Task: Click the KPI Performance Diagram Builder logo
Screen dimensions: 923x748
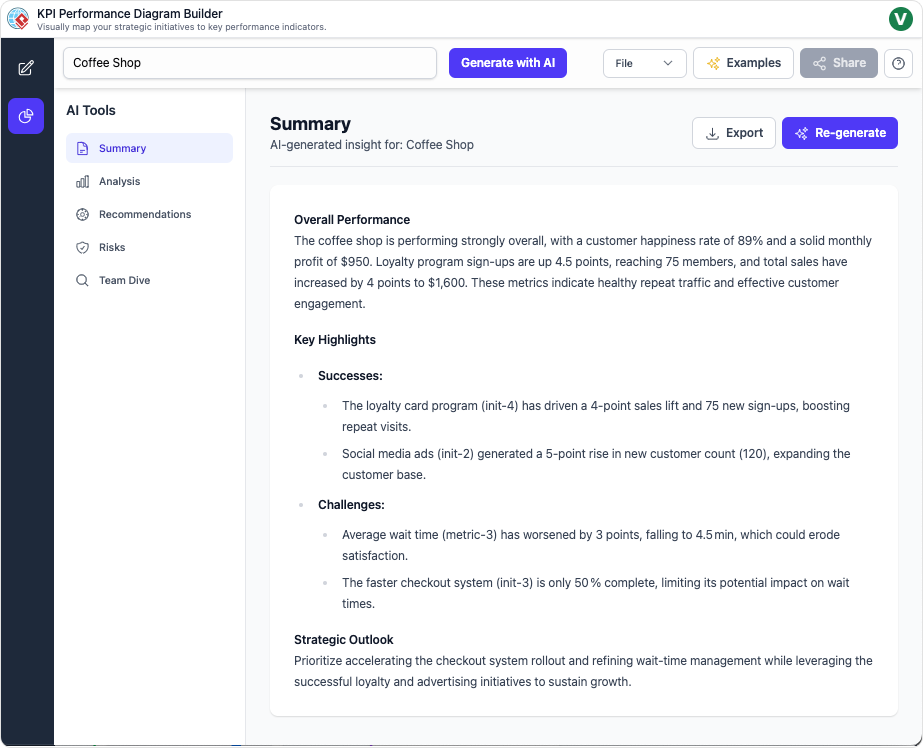Action: pyautogui.click(x=18, y=19)
